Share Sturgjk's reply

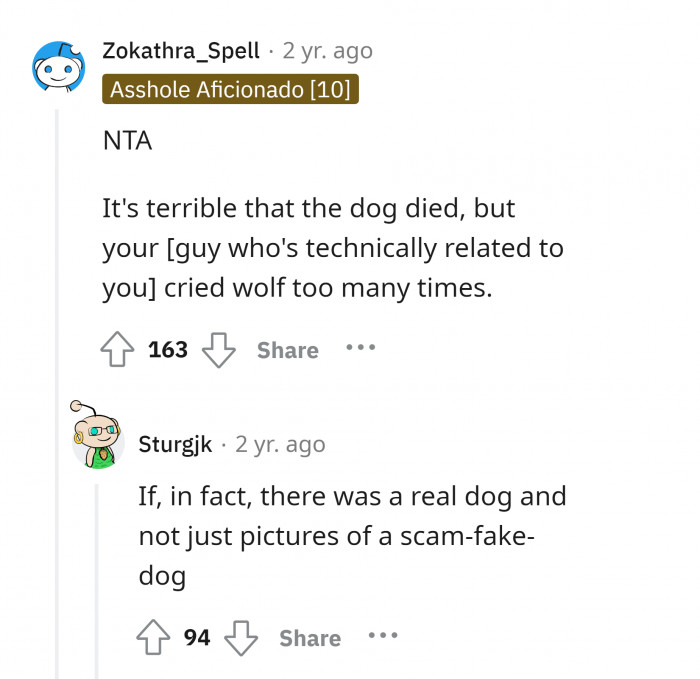tap(310, 638)
